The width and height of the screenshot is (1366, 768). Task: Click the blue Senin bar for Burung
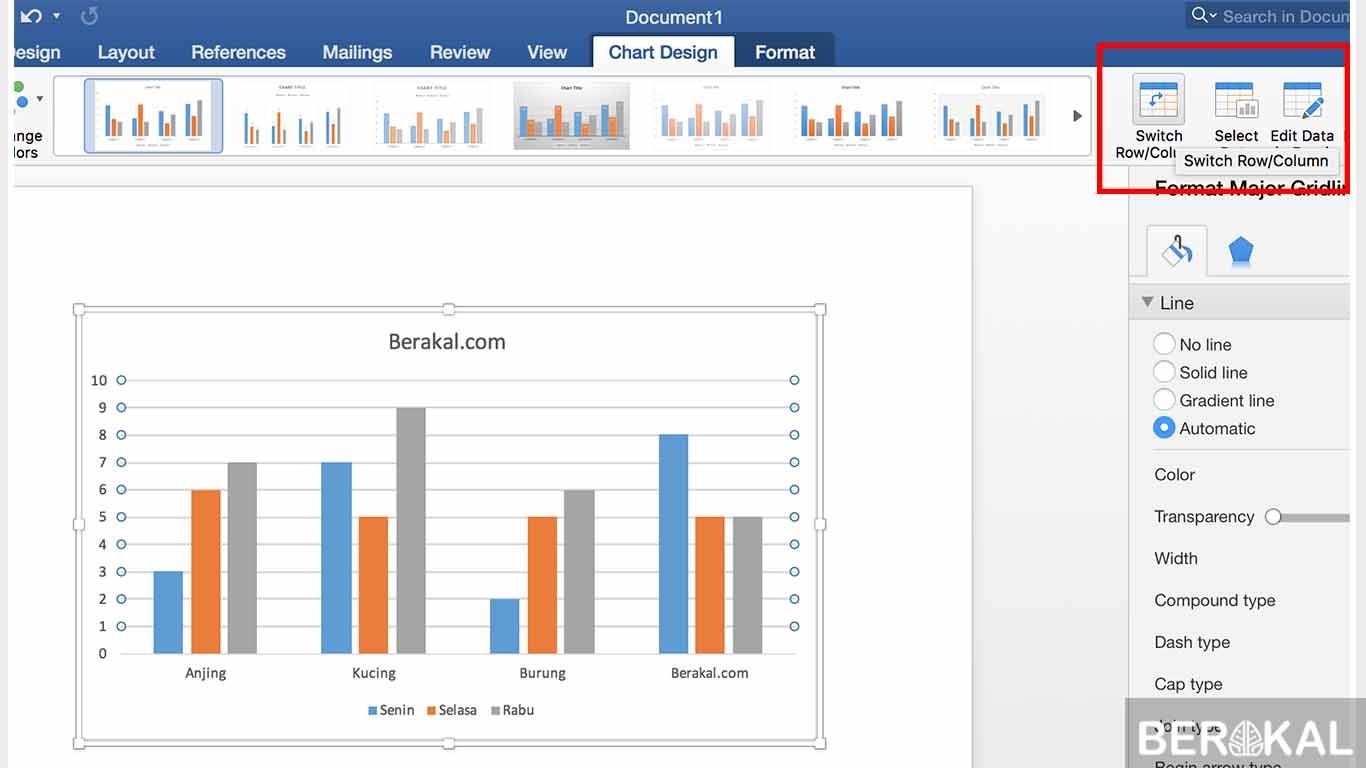tap(505, 626)
